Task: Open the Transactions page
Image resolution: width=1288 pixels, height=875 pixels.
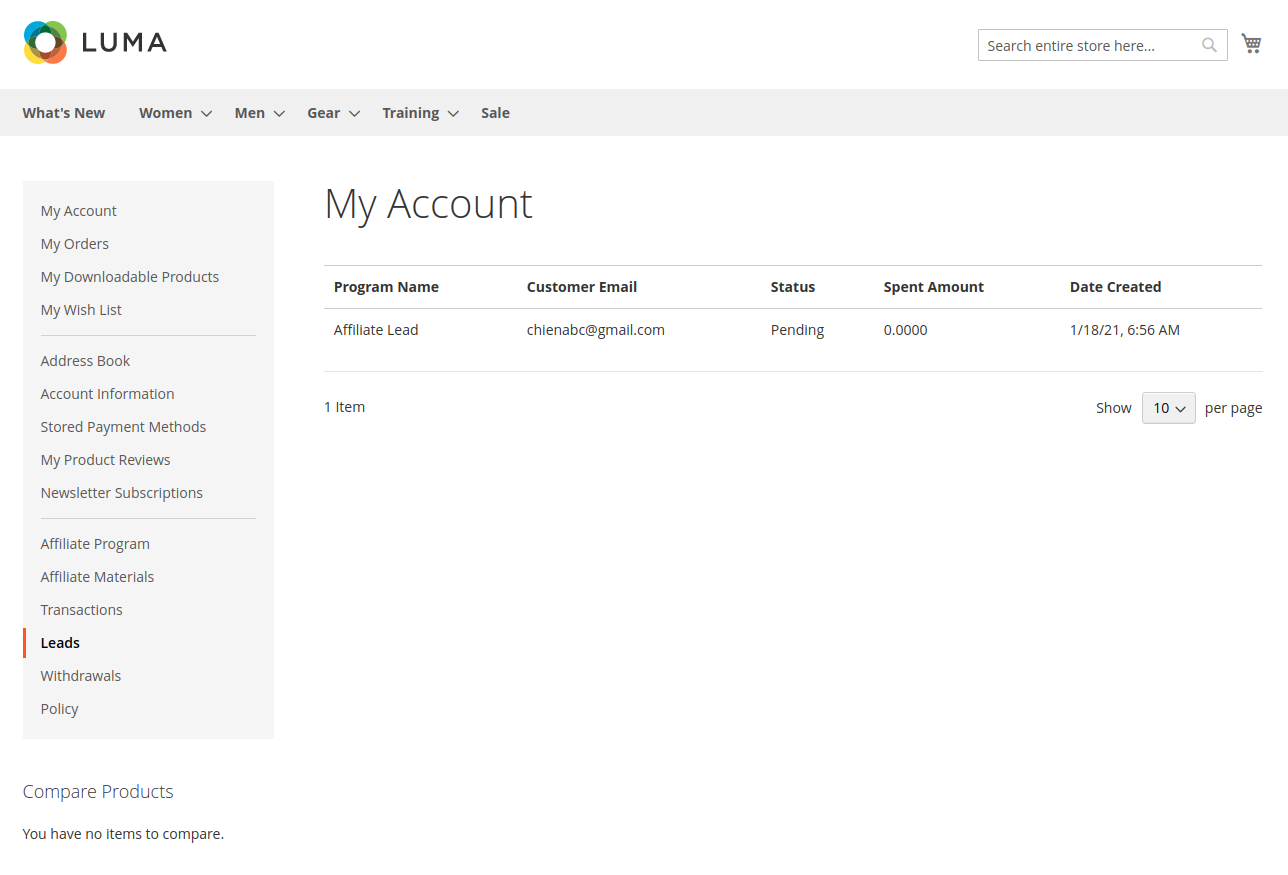Action: pos(81,610)
